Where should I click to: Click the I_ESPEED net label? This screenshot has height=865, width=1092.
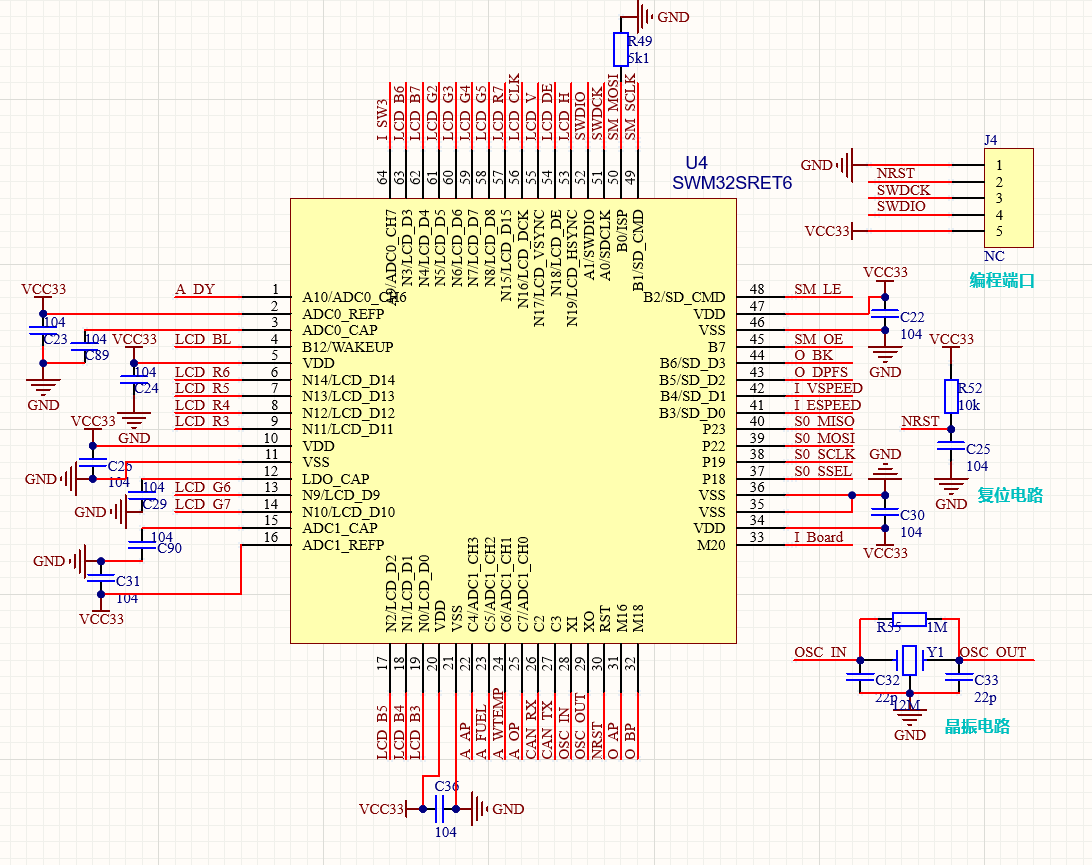tap(827, 405)
